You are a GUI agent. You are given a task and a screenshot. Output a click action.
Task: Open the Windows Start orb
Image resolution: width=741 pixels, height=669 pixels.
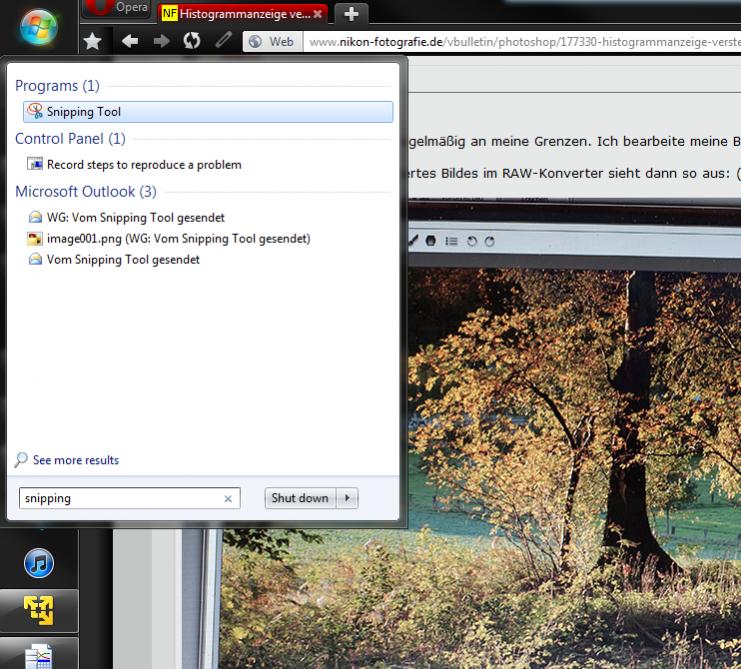39,26
